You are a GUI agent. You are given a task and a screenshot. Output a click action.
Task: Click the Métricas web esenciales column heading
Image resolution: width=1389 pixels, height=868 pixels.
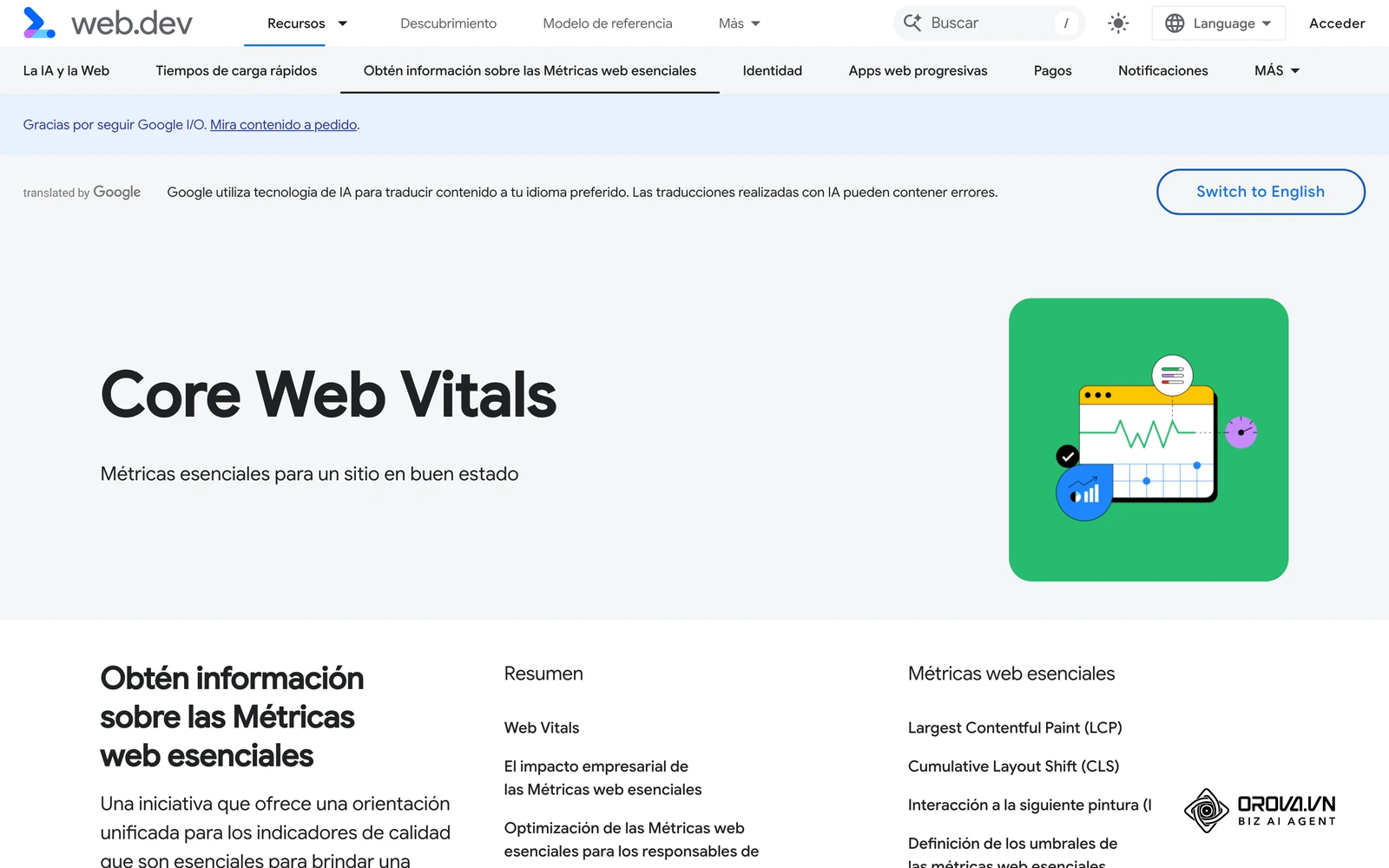[x=1011, y=674]
